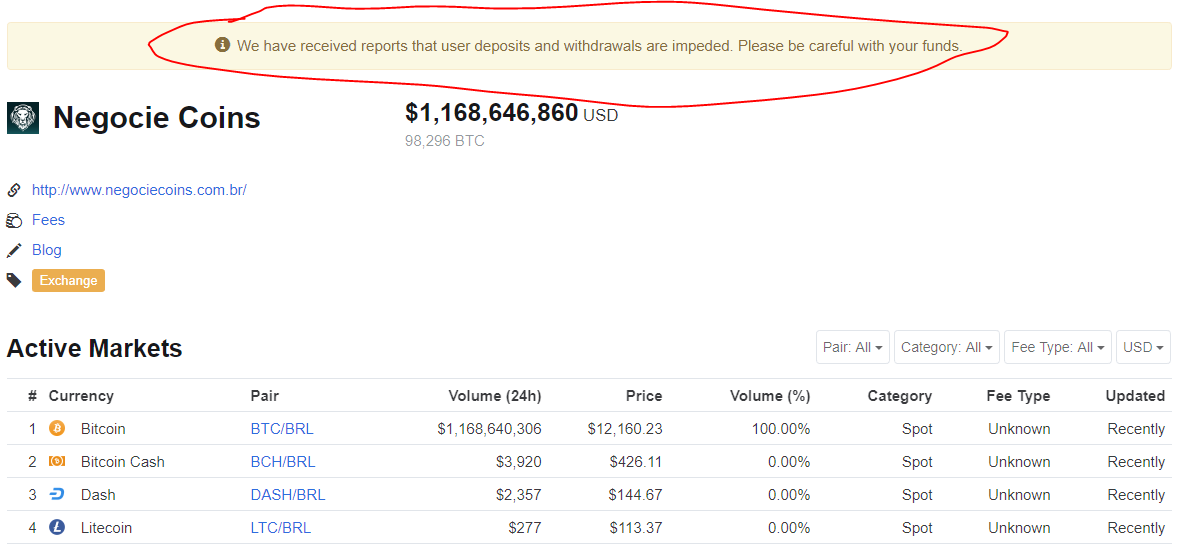
Task: Click the coins icon next to Fees
Action: pyautogui.click(x=14, y=220)
